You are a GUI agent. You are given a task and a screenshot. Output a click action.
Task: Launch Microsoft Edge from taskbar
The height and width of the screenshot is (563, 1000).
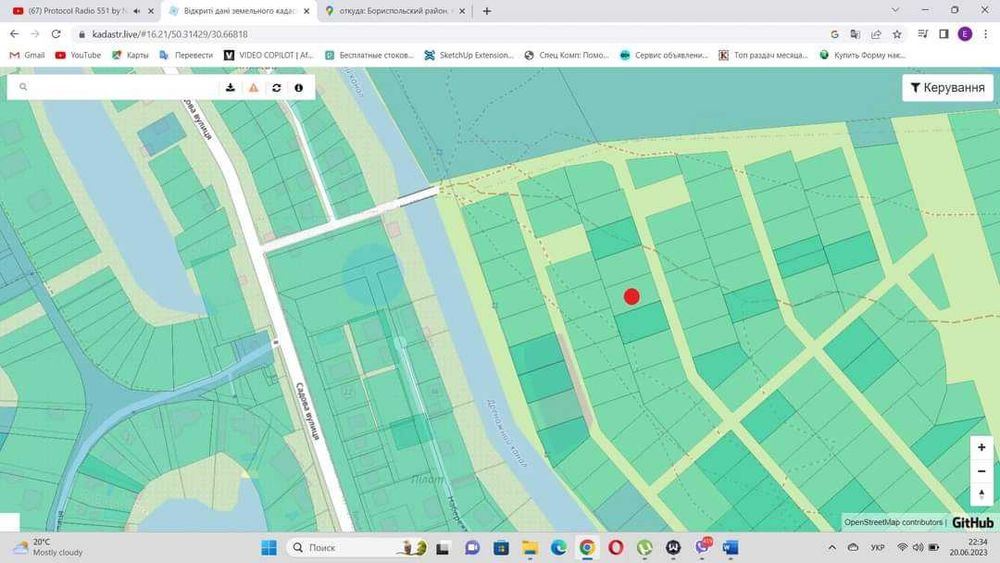click(559, 548)
